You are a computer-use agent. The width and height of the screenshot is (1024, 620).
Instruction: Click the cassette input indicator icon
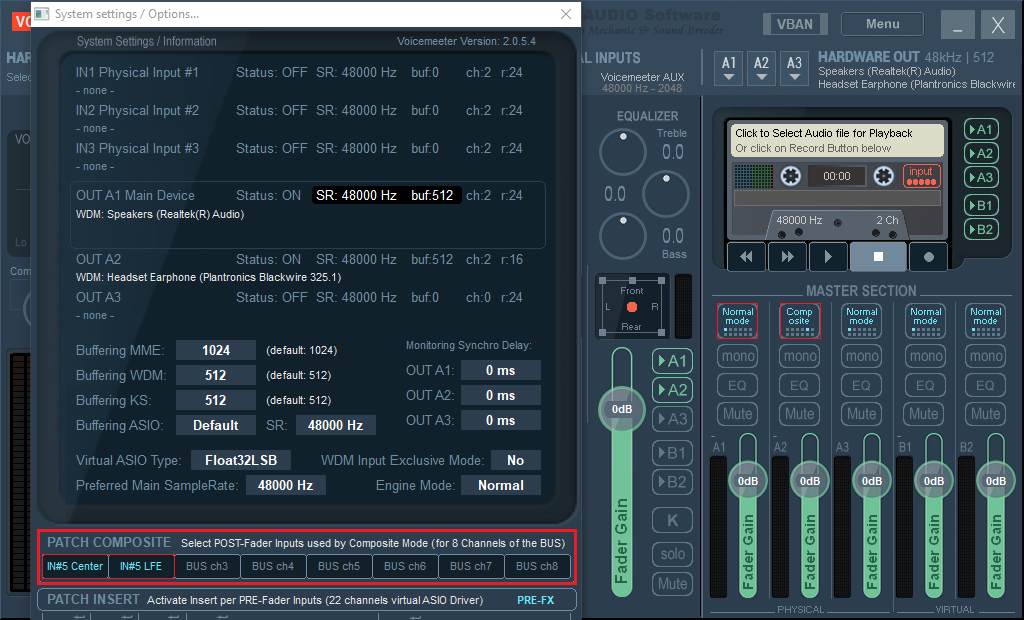pyautogui.click(x=921, y=176)
